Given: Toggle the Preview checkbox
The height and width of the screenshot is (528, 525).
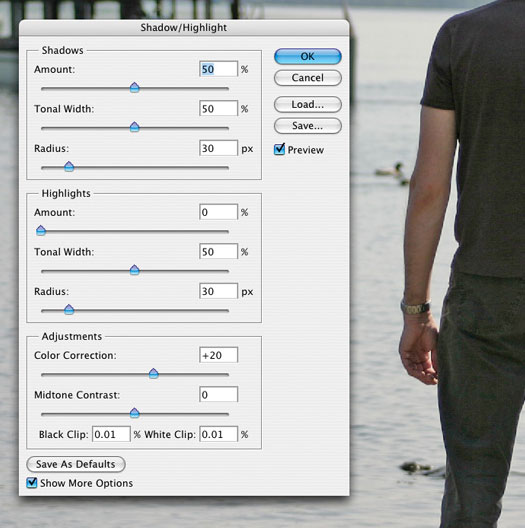Looking at the screenshot, I should (279, 149).
